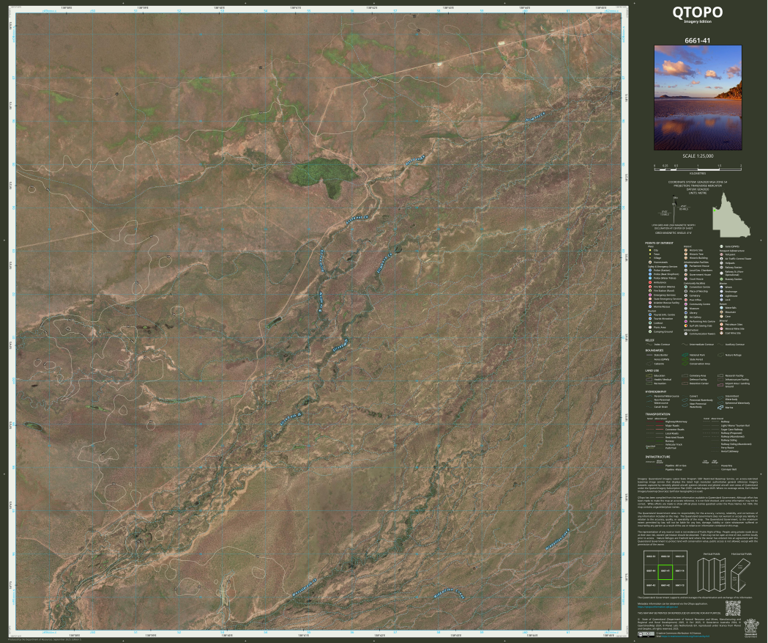Click the vertical folds diagram
Screen dimensions: 768x643
pyautogui.click(x=712, y=575)
